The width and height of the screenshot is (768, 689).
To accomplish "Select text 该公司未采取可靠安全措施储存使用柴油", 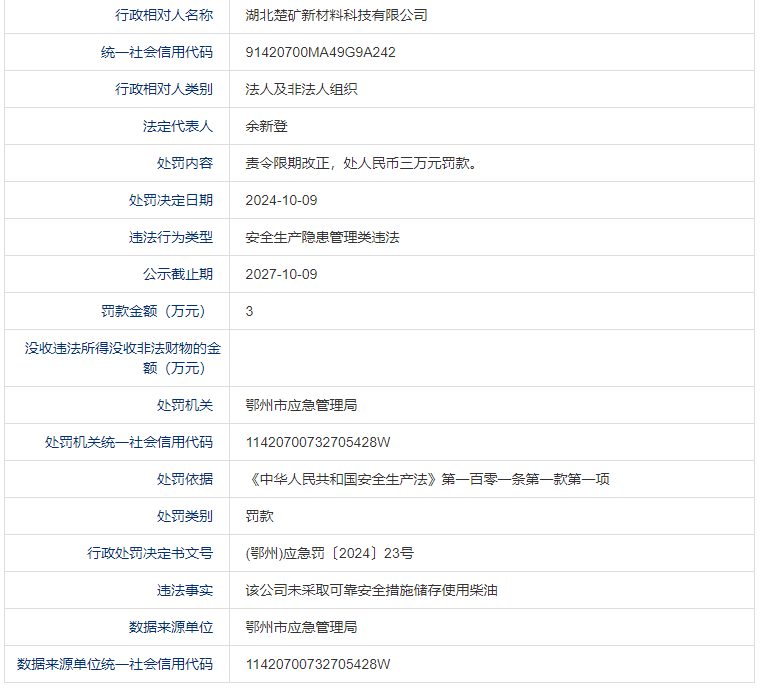I will pos(371,591).
